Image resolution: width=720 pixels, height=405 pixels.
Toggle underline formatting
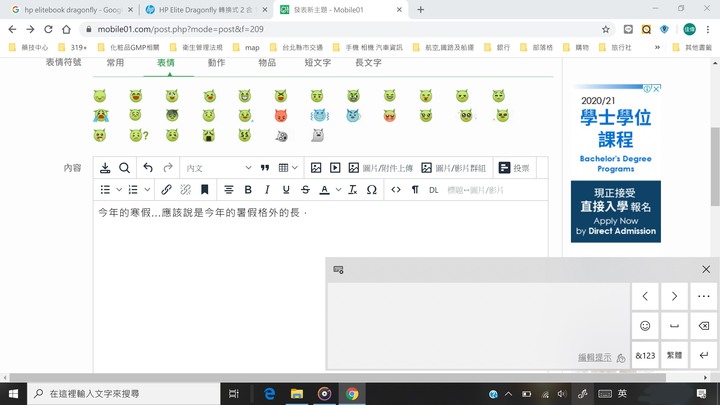pos(286,190)
